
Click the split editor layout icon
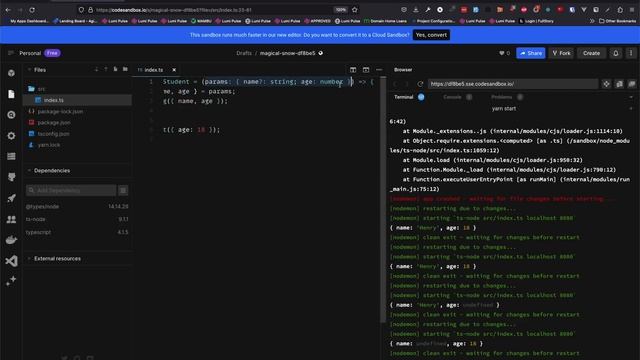click(x=353, y=70)
